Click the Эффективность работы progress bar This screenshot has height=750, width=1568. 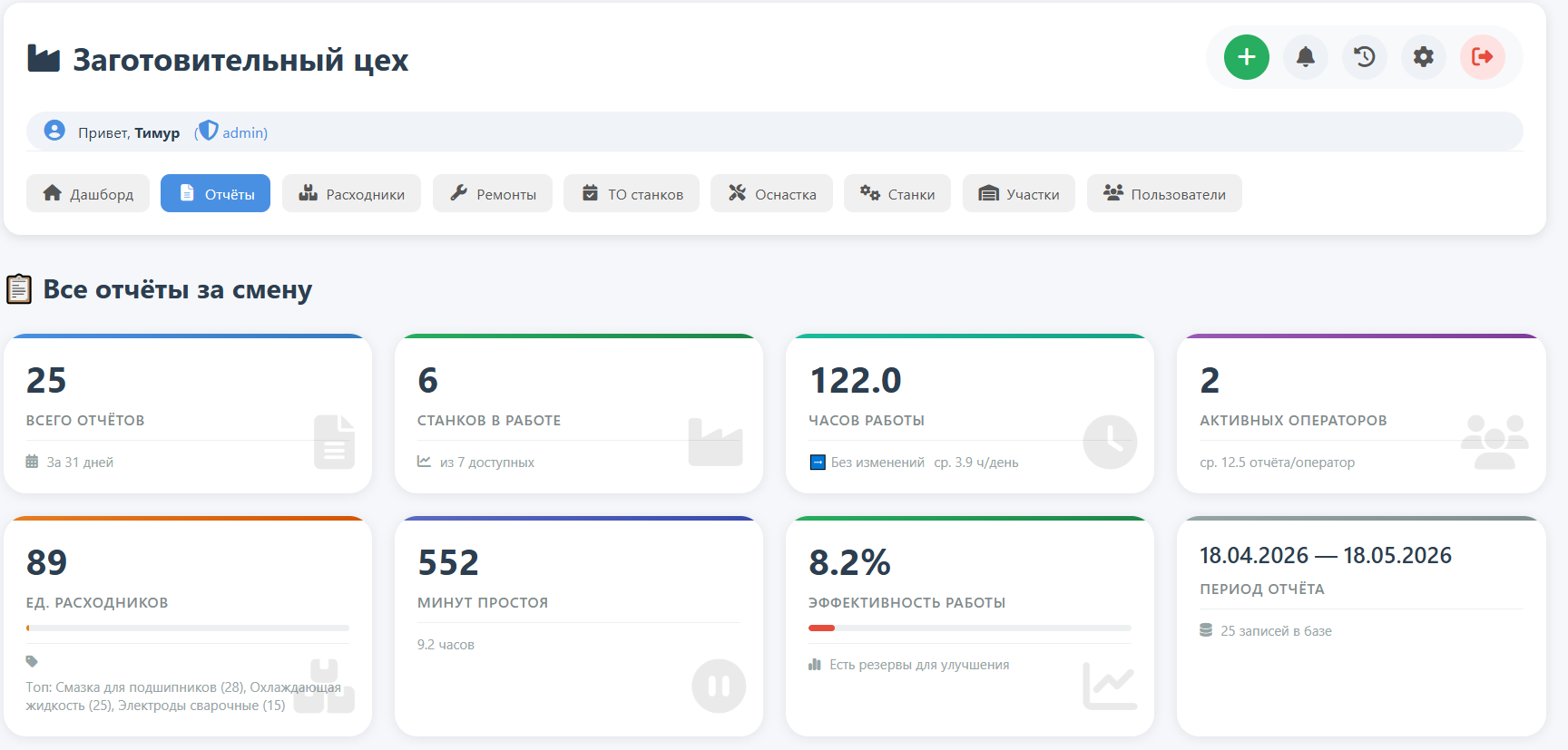[970, 628]
